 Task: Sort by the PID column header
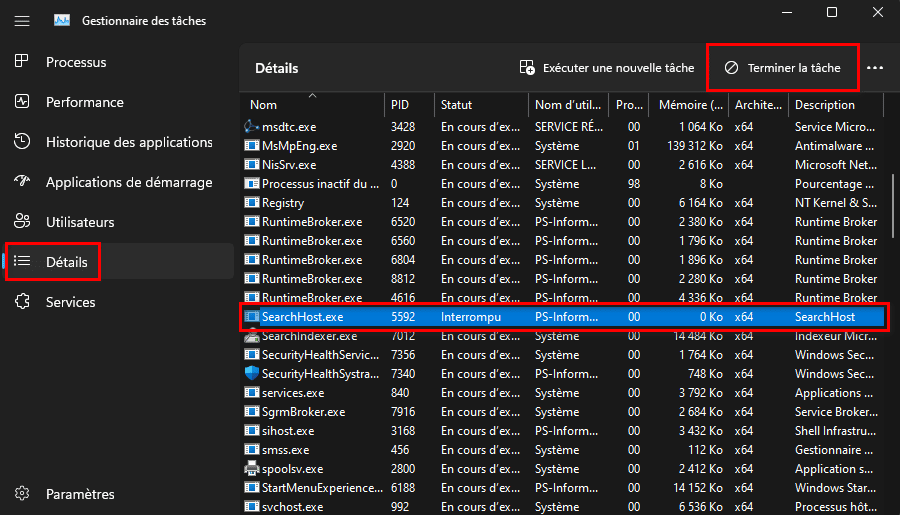409,105
